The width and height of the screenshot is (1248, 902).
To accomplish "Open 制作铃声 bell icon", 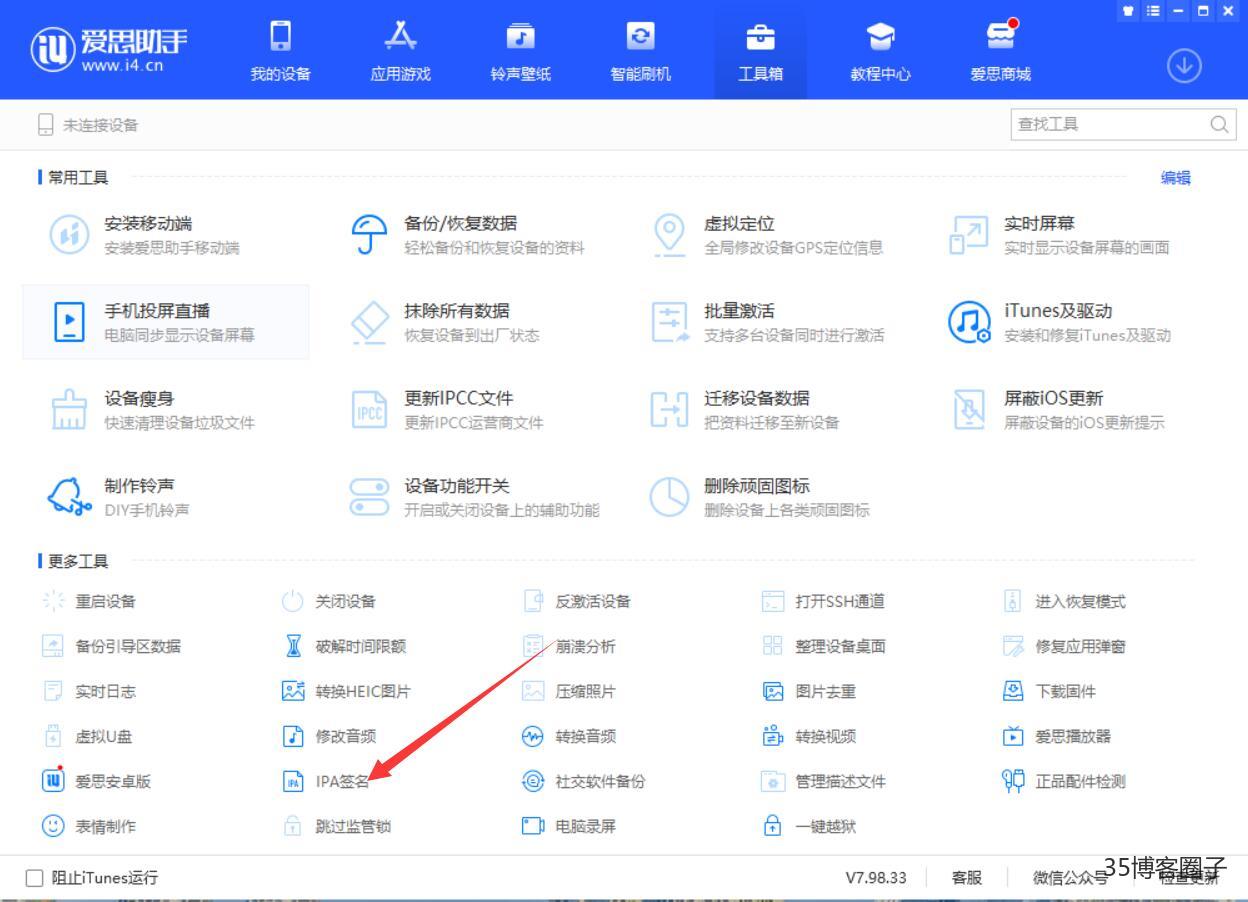I will pos(69,496).
